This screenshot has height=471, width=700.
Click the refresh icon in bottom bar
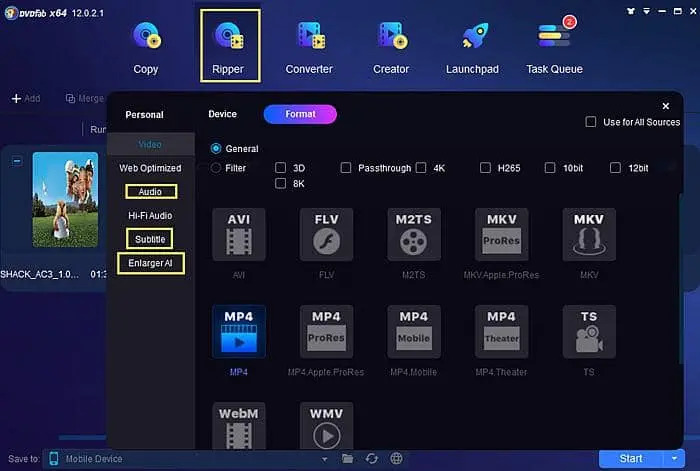pyautogui.click(x=371, y=458)
